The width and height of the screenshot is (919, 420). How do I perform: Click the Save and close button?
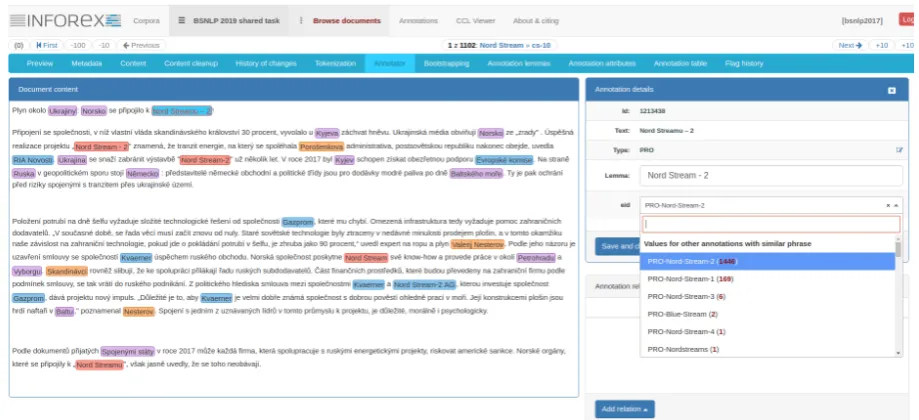pyautogui.click(x=617, y=246)
